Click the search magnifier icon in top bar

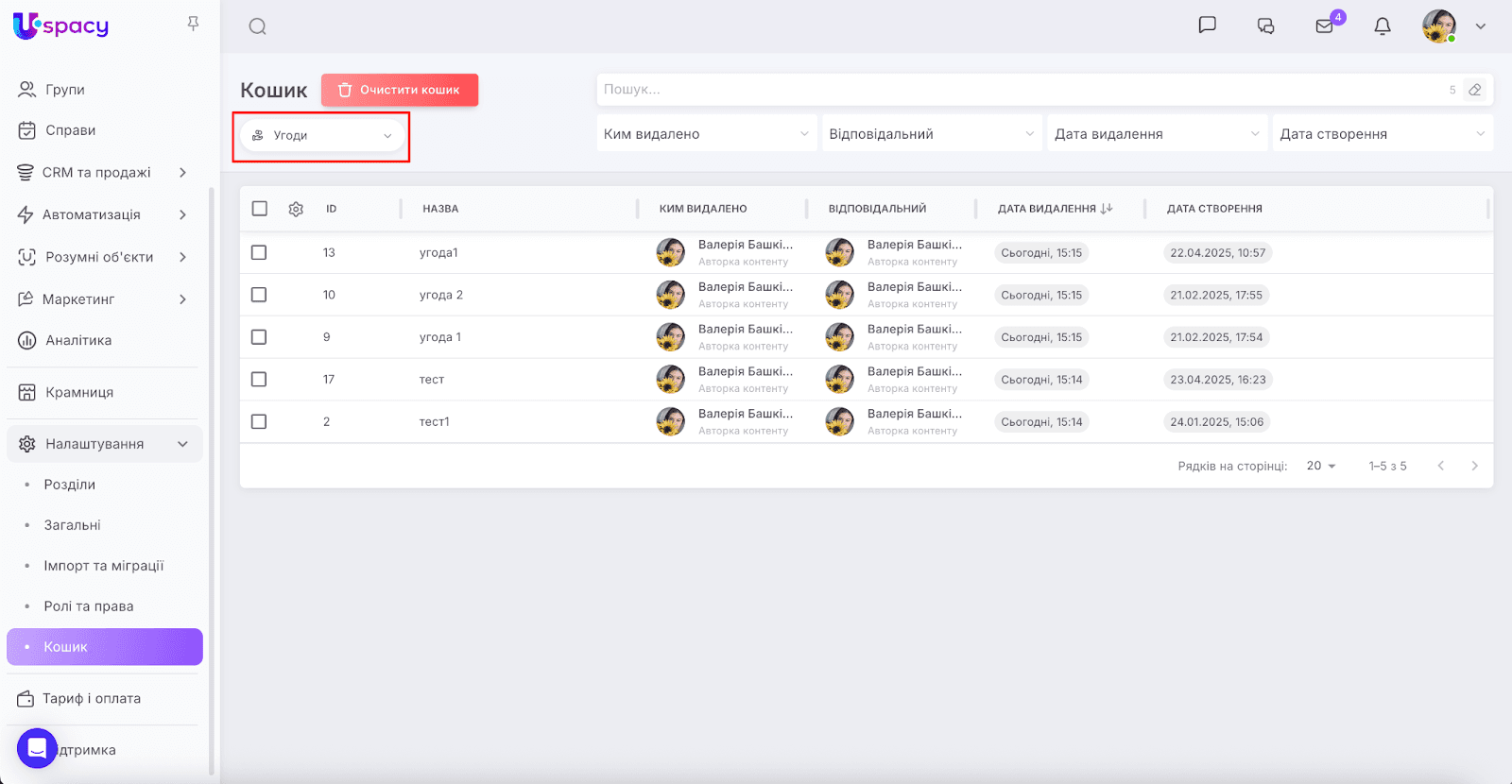click(x=257, y=26)
